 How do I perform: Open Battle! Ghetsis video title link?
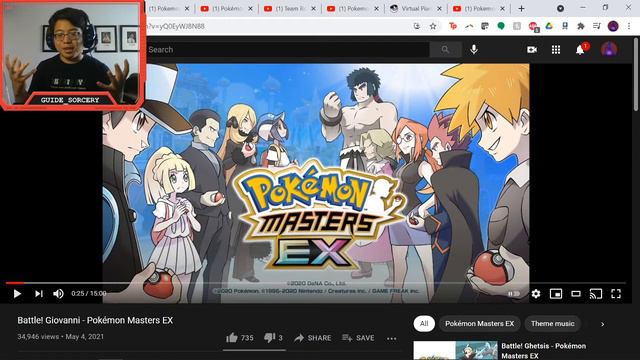(x=543, y=351)
